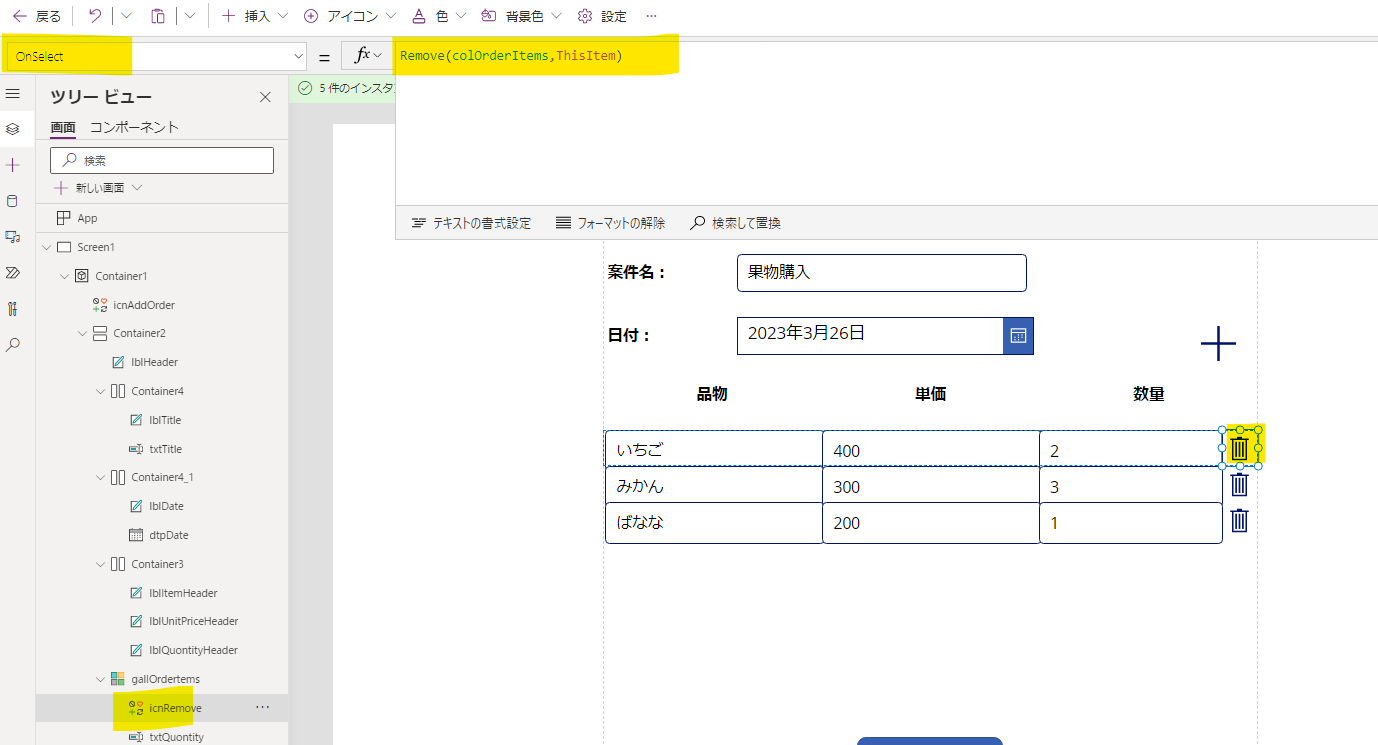The width and height of the screenshot is (1378, 745).
Task: Select icnRemove tree item
Action: point(175,708)
